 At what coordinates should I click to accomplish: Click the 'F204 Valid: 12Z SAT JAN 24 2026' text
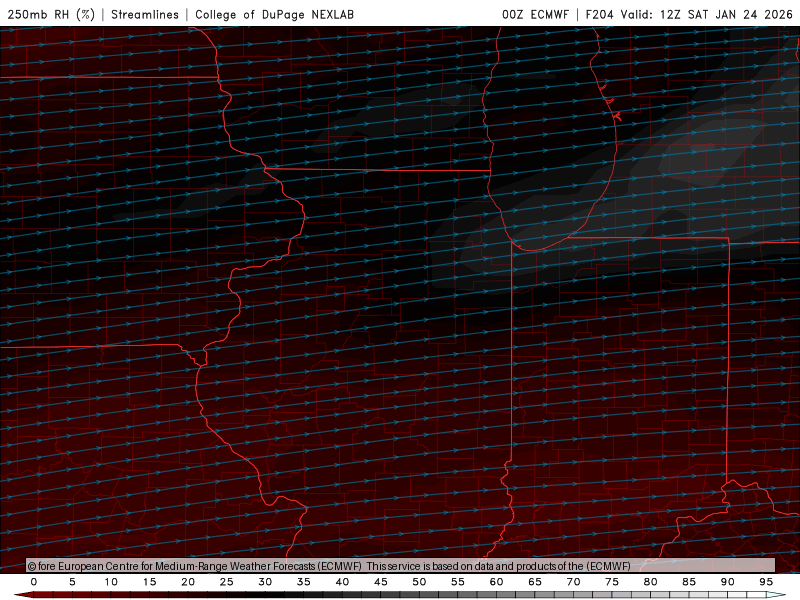point(689,14)
